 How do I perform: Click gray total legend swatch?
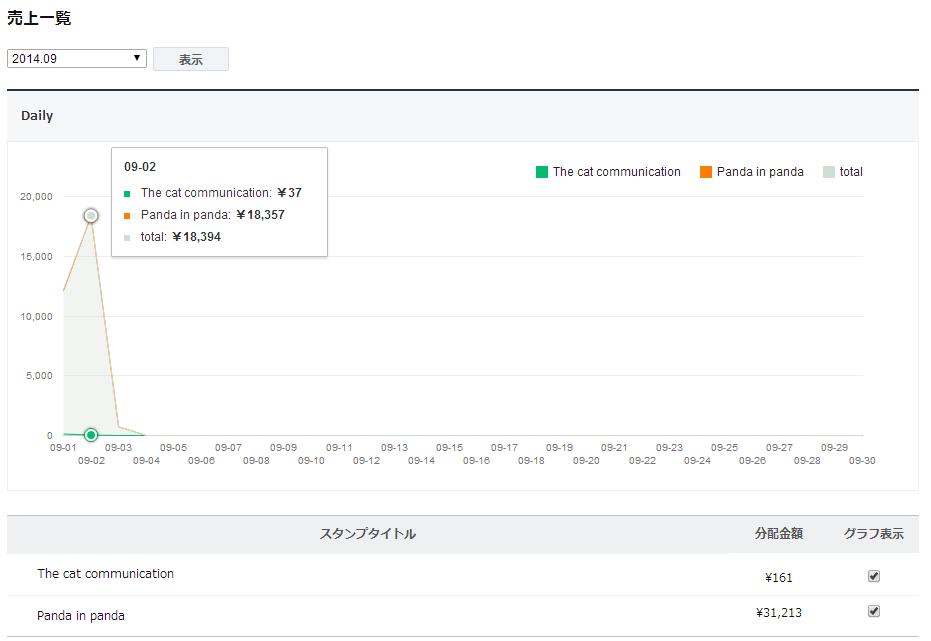pos(829,172)
